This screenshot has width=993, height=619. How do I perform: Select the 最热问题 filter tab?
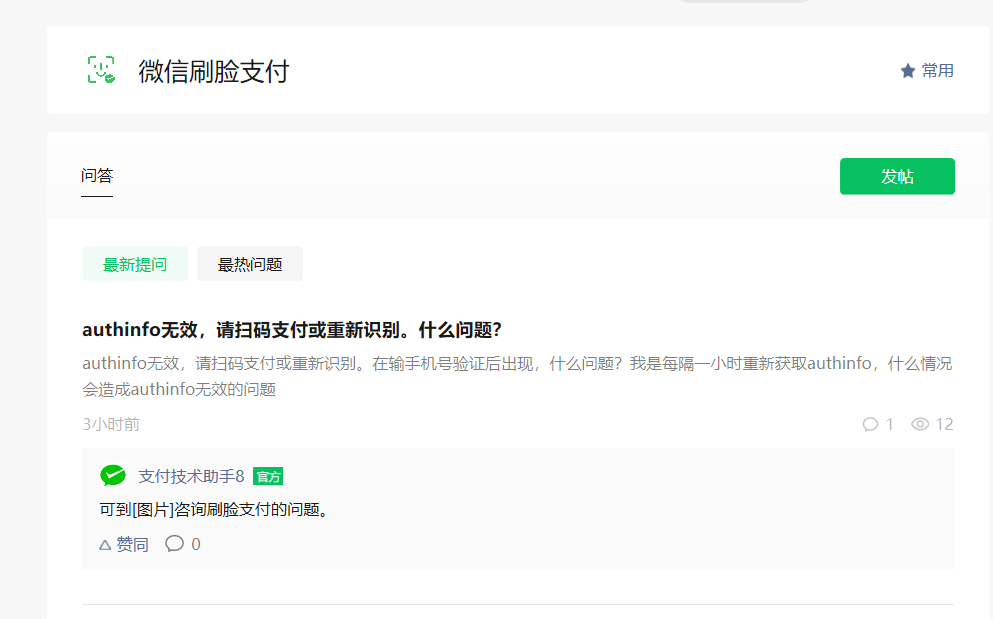(x=250, y=264)
